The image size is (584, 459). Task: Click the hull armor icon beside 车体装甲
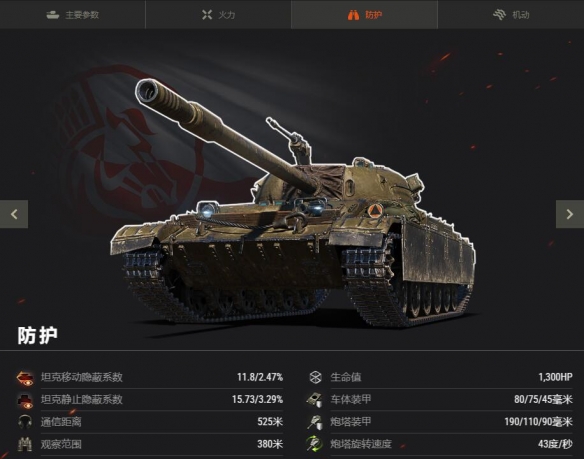pyautogui.click(x=315, y=400)
